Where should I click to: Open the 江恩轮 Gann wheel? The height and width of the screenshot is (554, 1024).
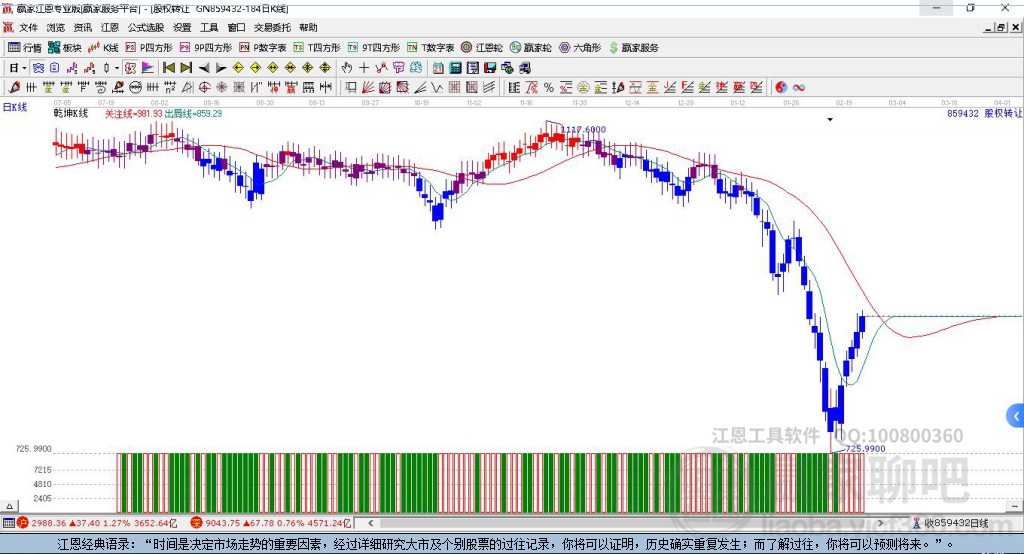click(482, 48)
